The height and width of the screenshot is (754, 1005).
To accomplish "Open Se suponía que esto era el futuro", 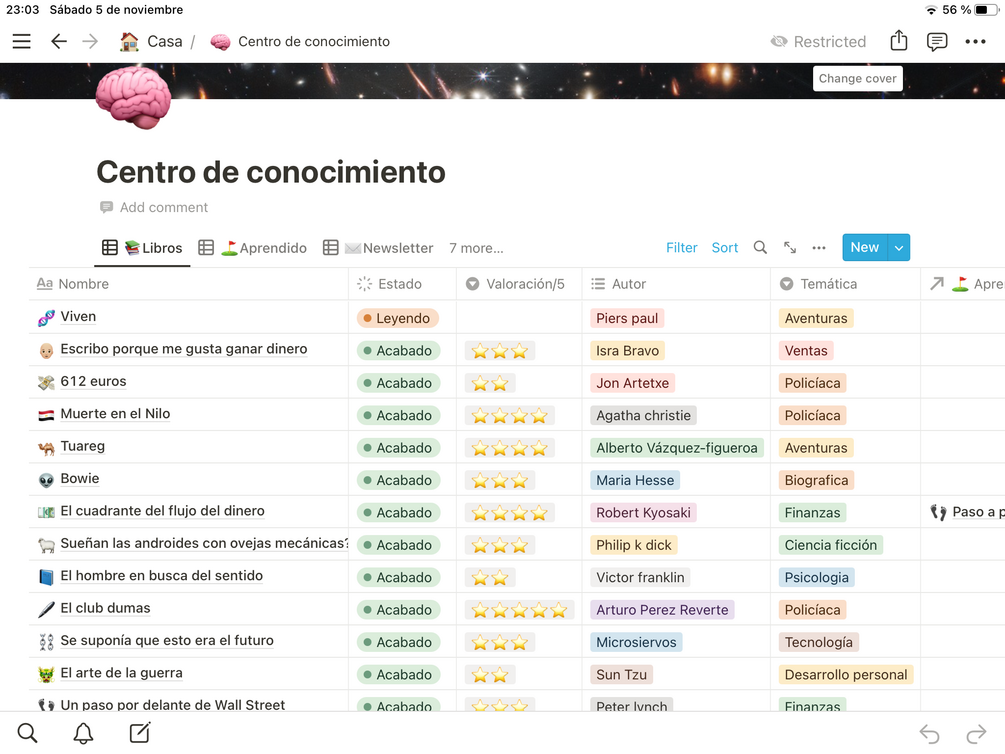I will [x=167, y=641].
